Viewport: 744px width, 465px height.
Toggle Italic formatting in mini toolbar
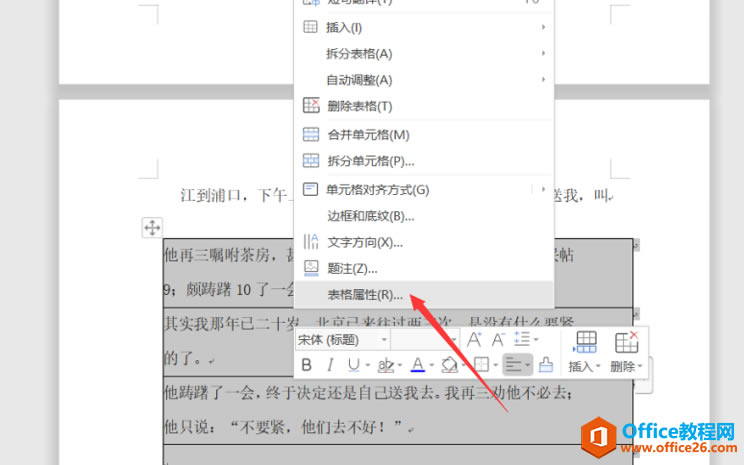coord(330,365)
